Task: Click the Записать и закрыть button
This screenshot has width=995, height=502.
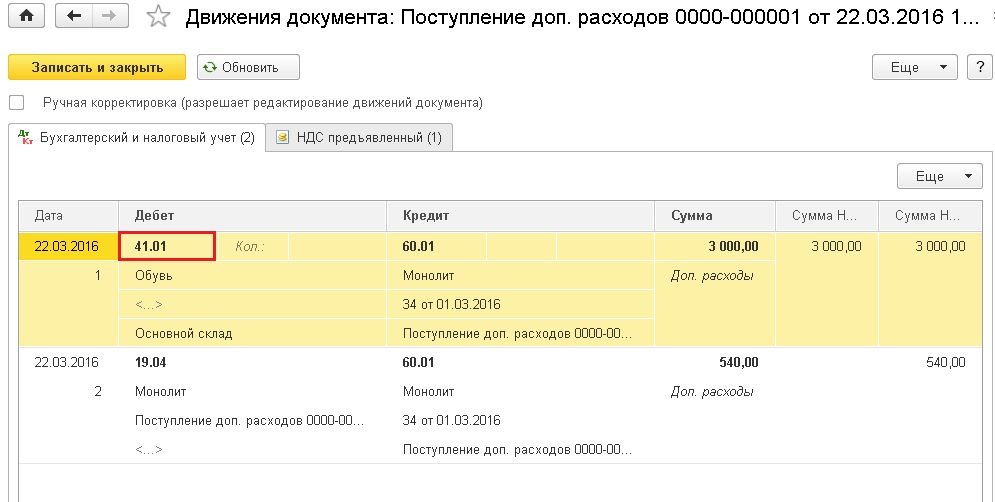Action: (x=97, y=67)
